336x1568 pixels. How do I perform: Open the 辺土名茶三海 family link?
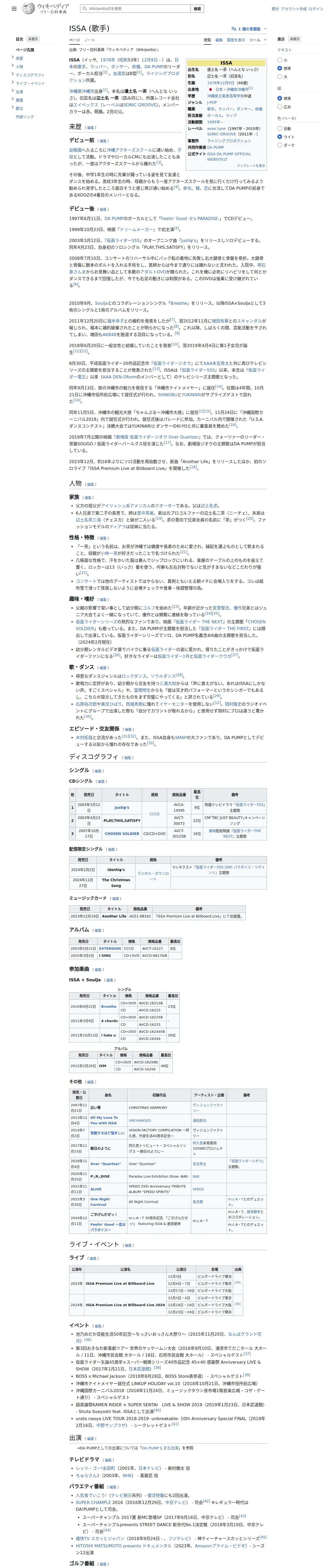tap(88, 520)
